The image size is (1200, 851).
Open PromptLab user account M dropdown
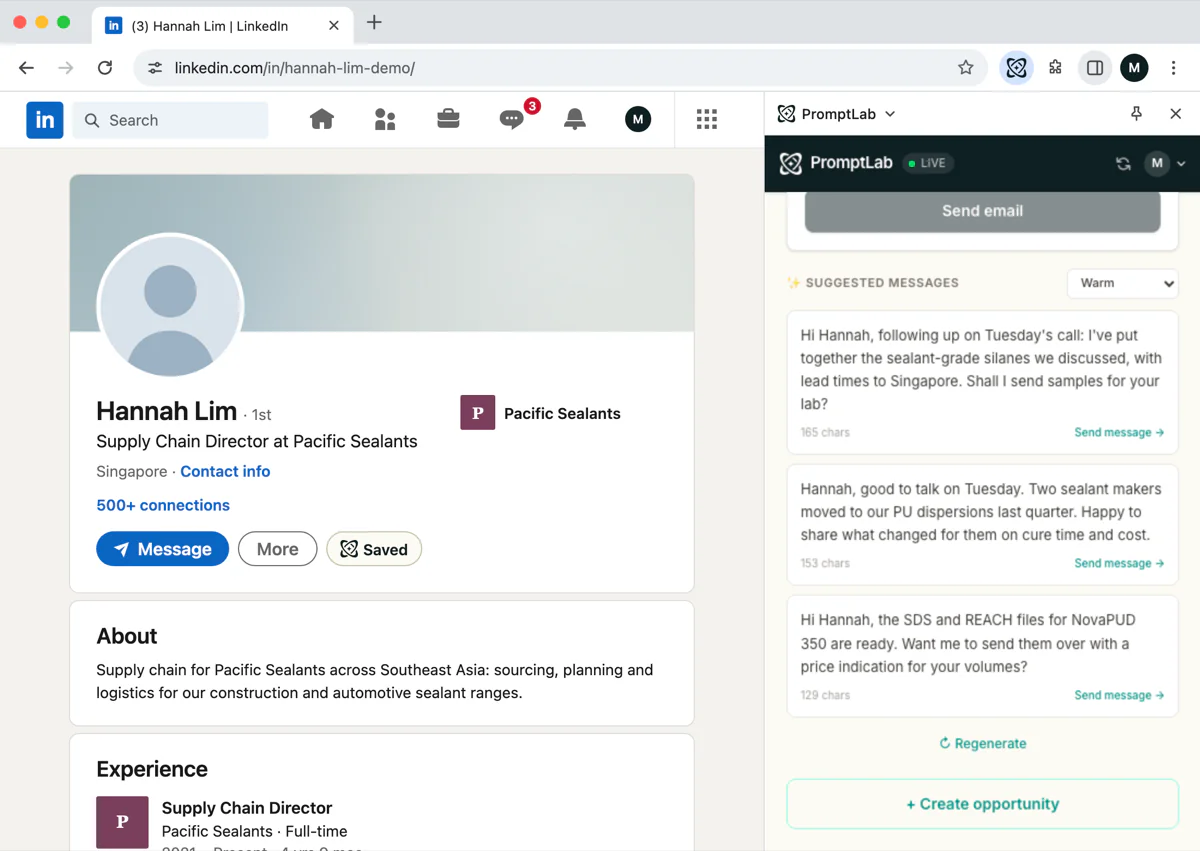pyautogui.click(x=1165, y=163)
